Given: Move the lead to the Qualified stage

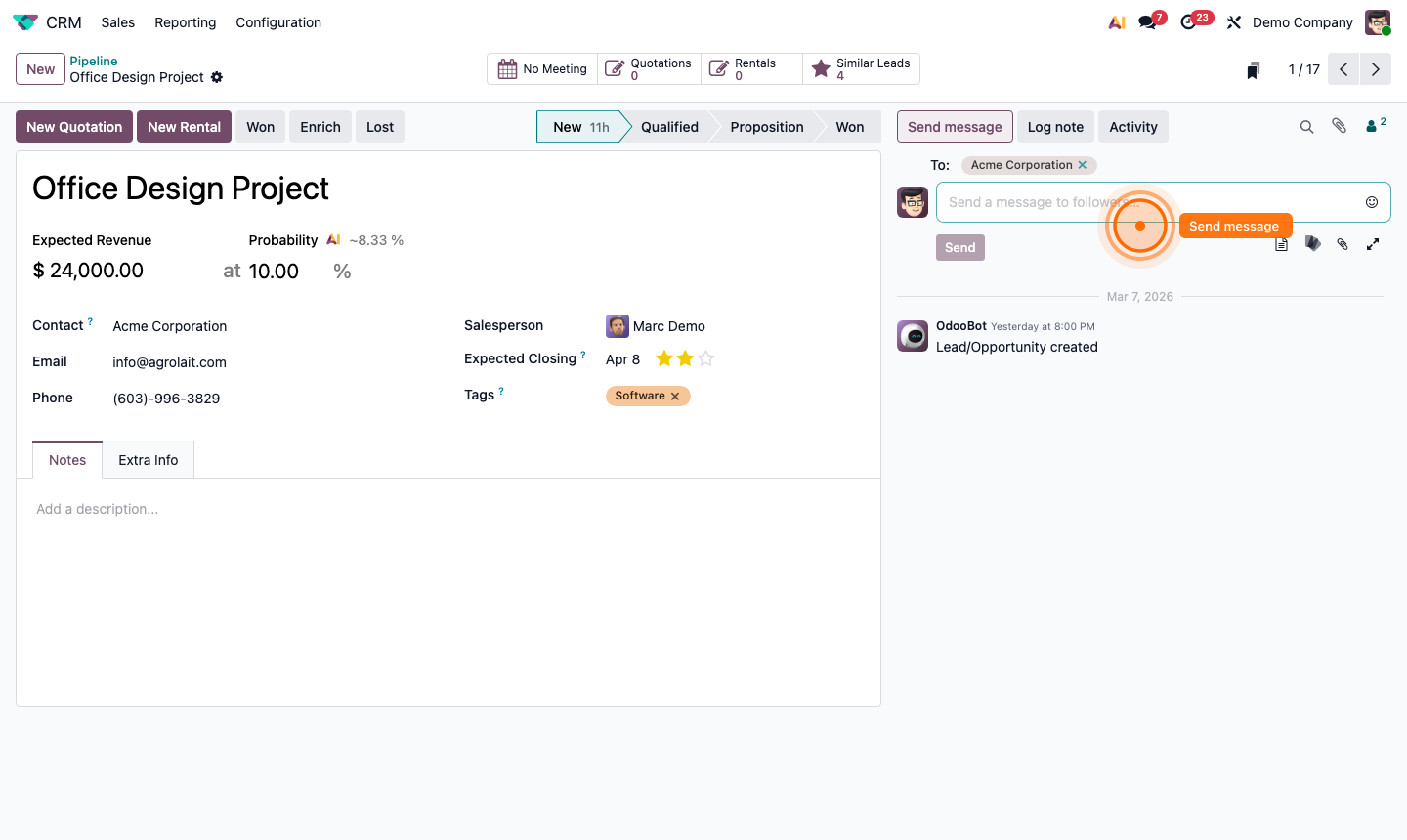Looking at the screenshot, I should coord(670,126).
